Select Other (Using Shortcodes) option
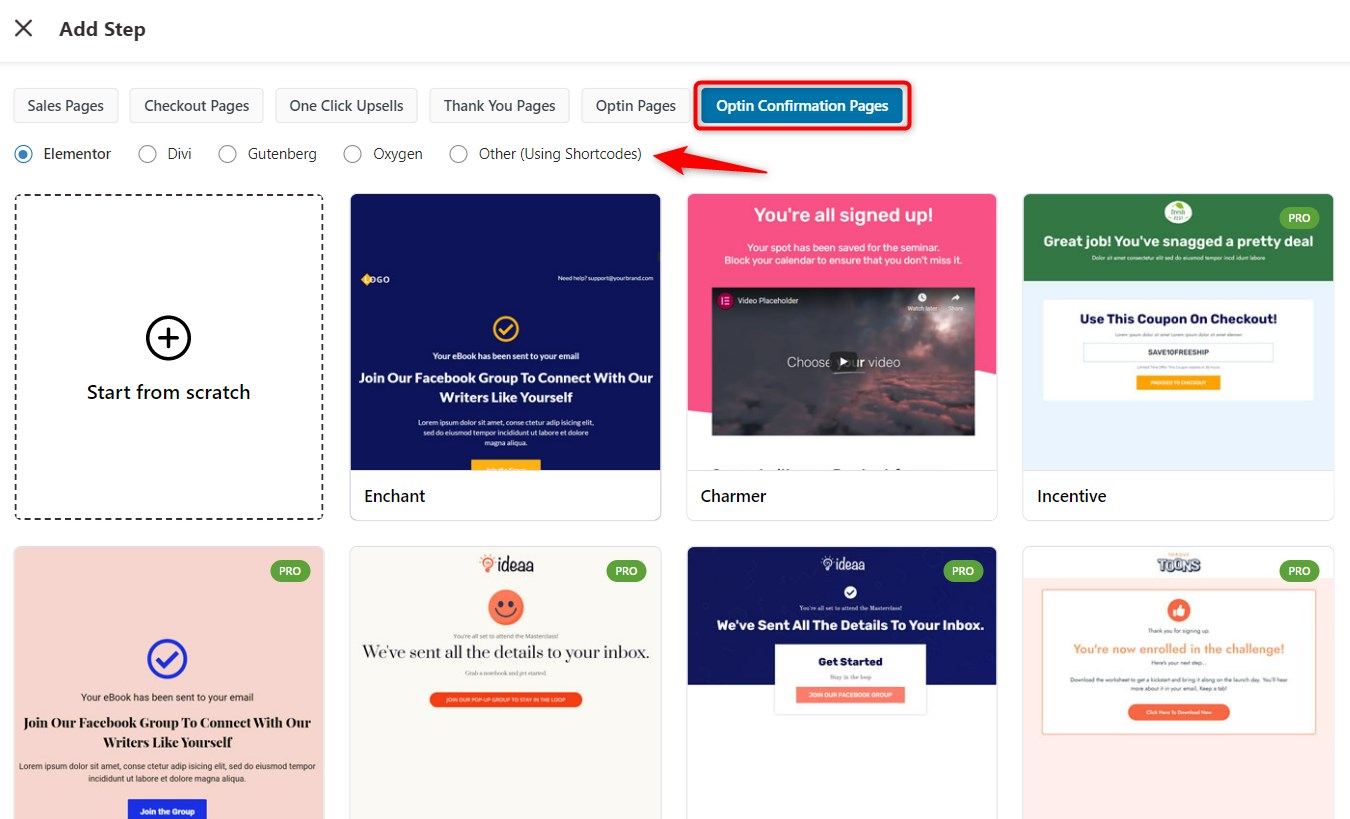The height and width of the screenshot is (819, 1350). point(458,154)
